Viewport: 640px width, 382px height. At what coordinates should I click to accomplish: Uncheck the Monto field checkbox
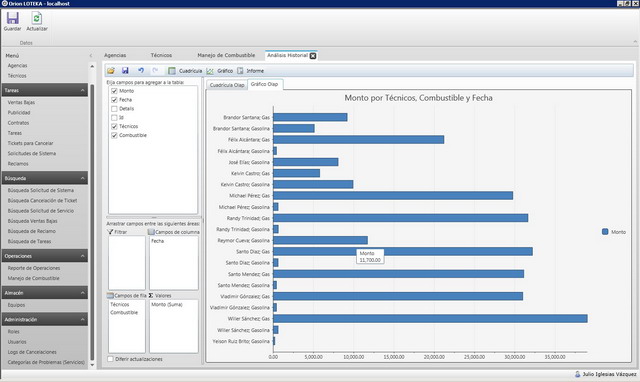pos(114,91)
